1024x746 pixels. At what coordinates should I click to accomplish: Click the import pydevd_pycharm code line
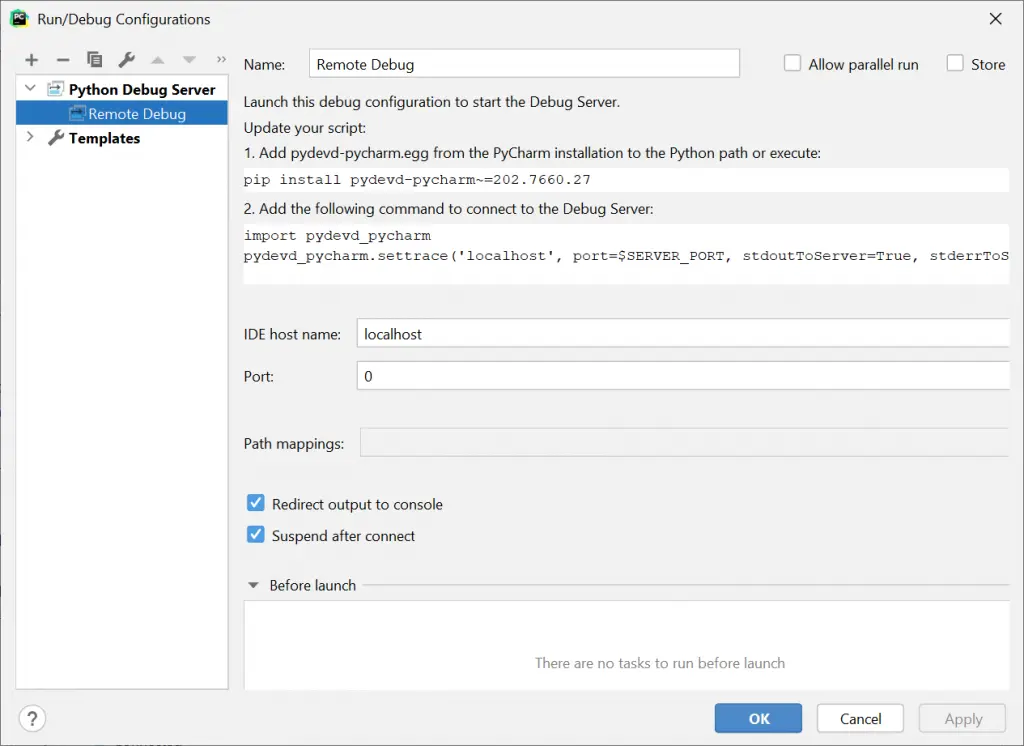click(x=337, y=235)
